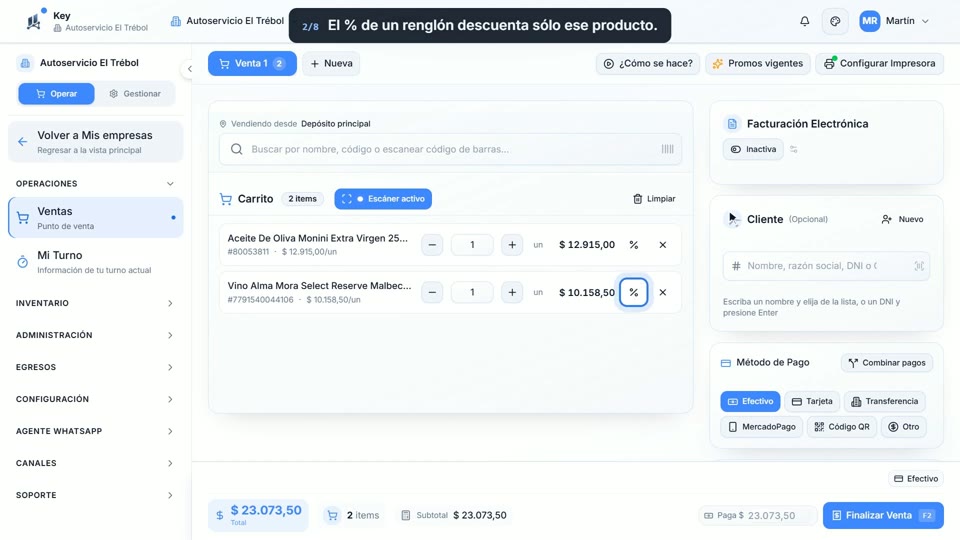Expand the Inventario section
Screen dimensions: 960x540
click(96, 303)
